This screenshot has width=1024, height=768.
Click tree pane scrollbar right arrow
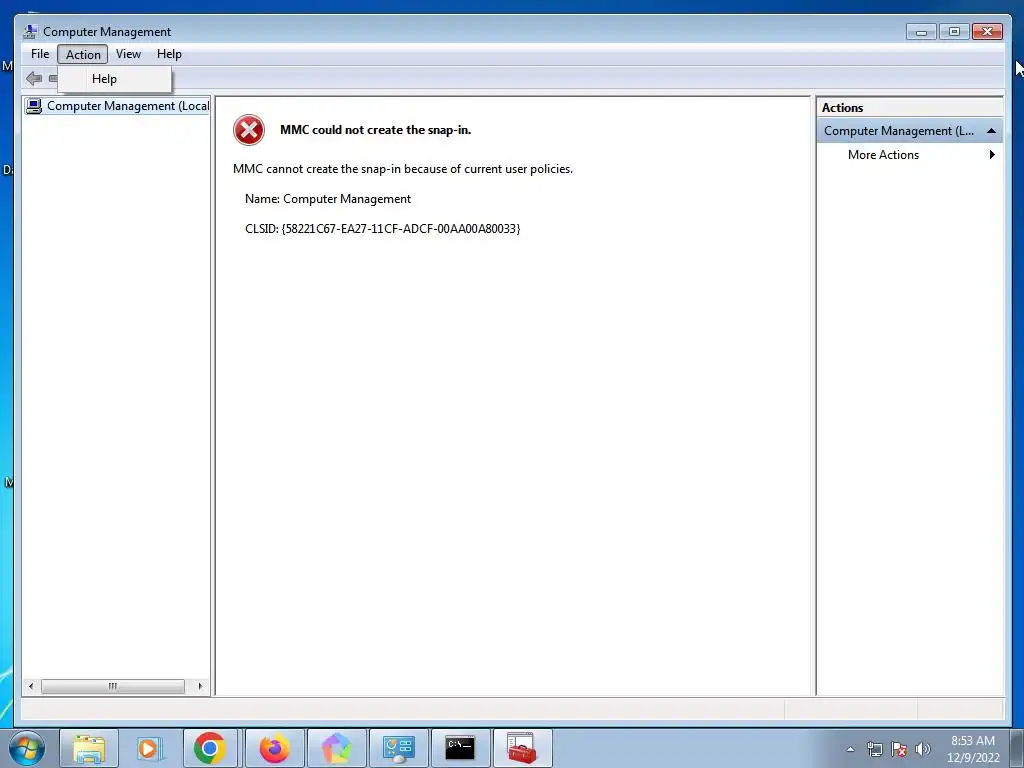pos(200,686)
